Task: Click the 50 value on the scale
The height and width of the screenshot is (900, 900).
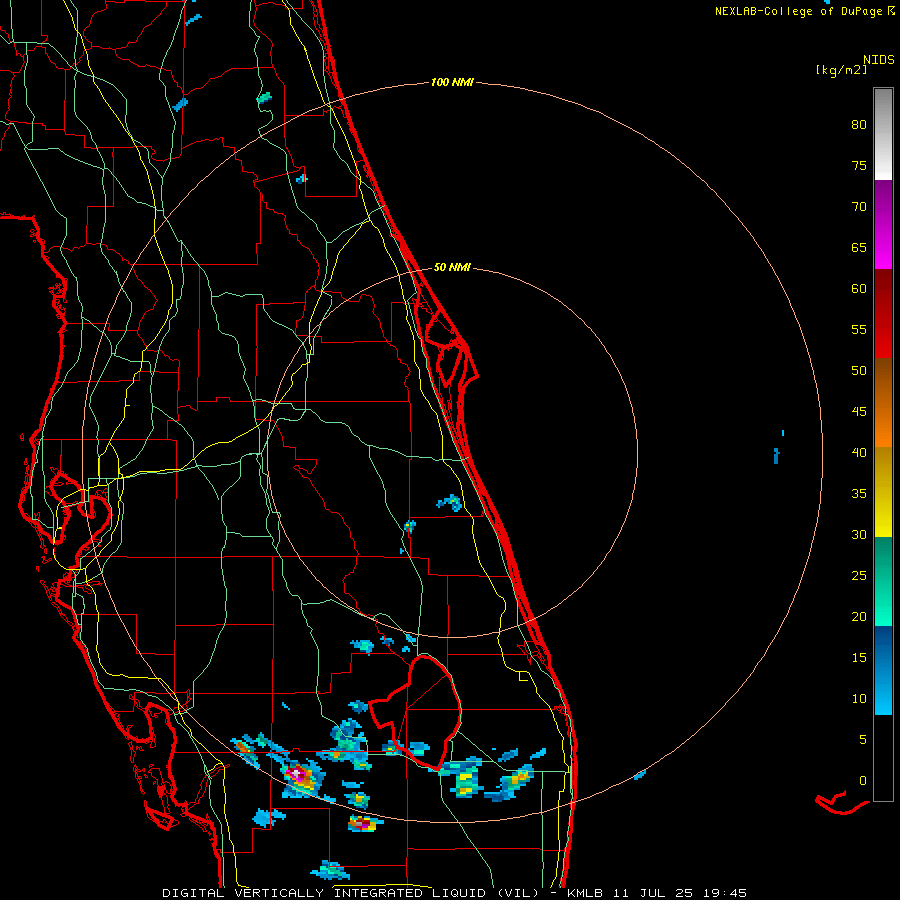Action: click(x=859, y=370)
